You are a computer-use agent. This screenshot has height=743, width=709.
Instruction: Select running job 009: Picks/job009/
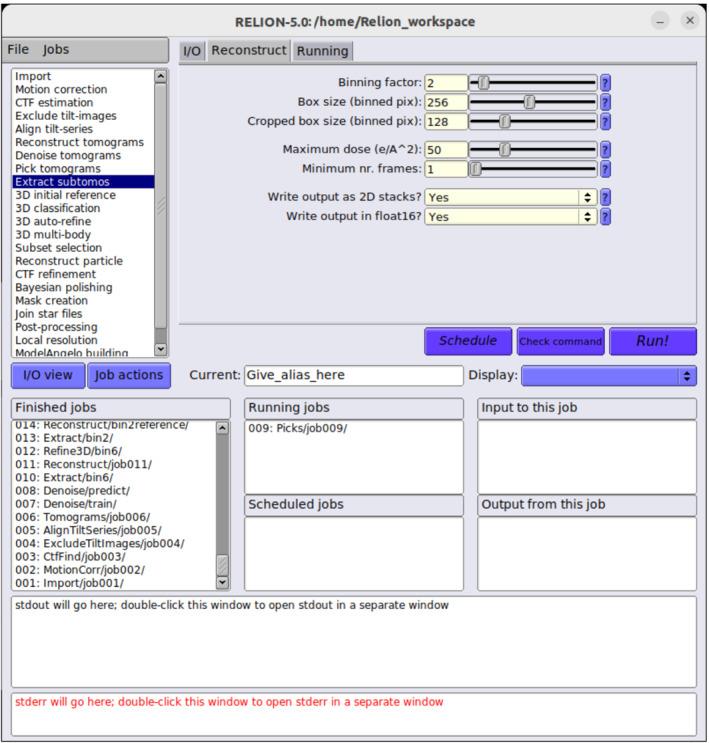[x=354, y=428]
